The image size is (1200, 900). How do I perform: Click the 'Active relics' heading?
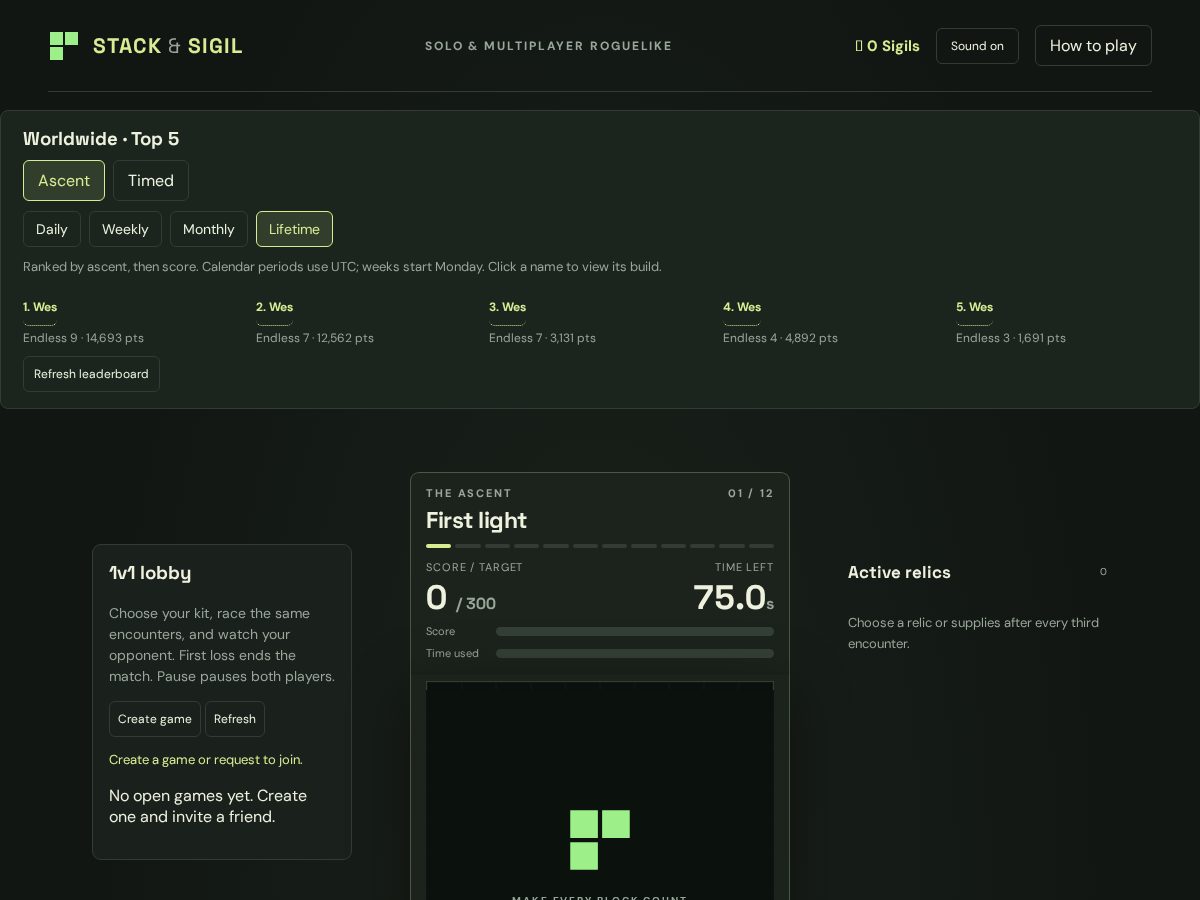coord(899,572)
